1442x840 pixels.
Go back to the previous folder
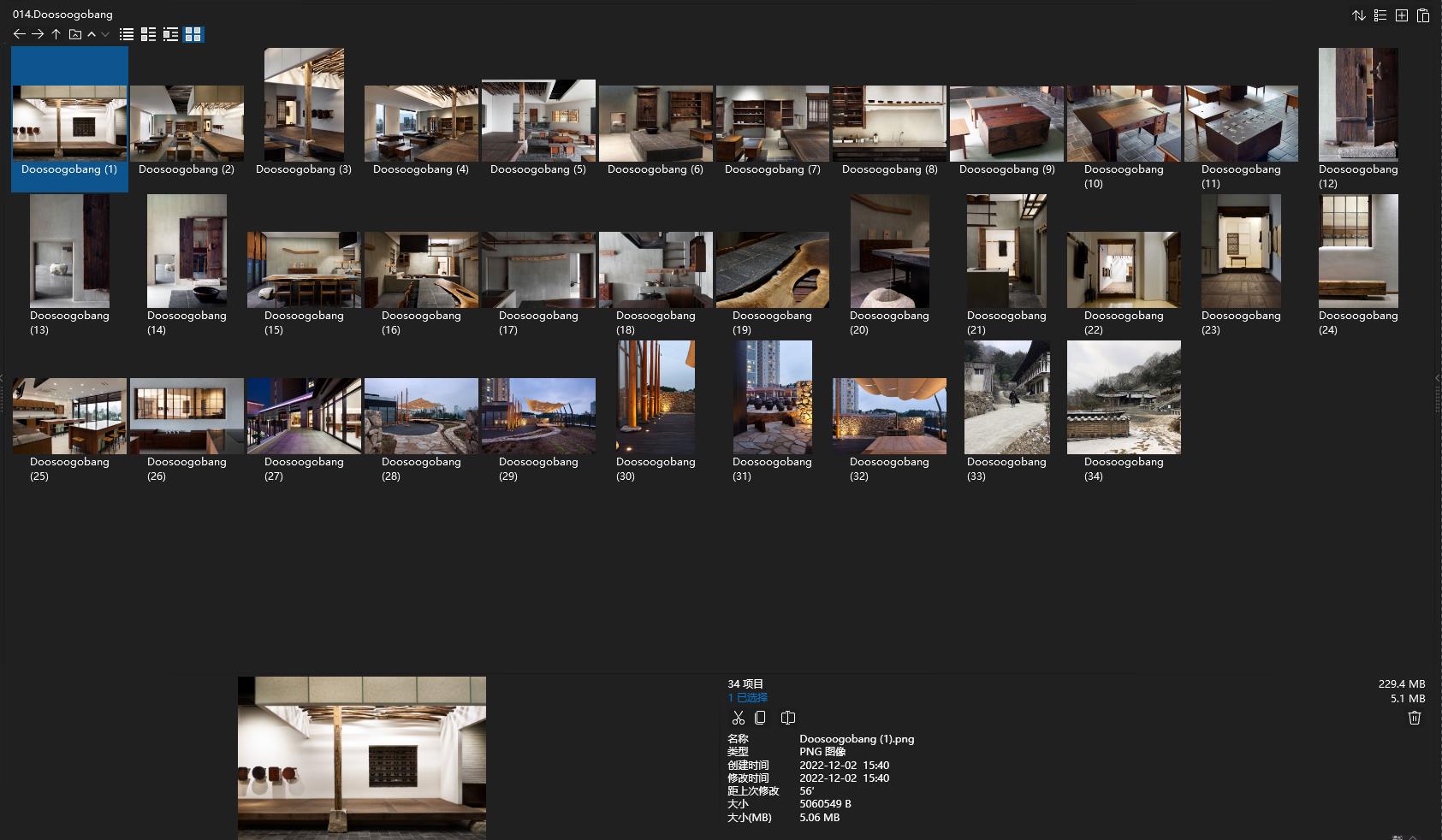click(19, 34)
